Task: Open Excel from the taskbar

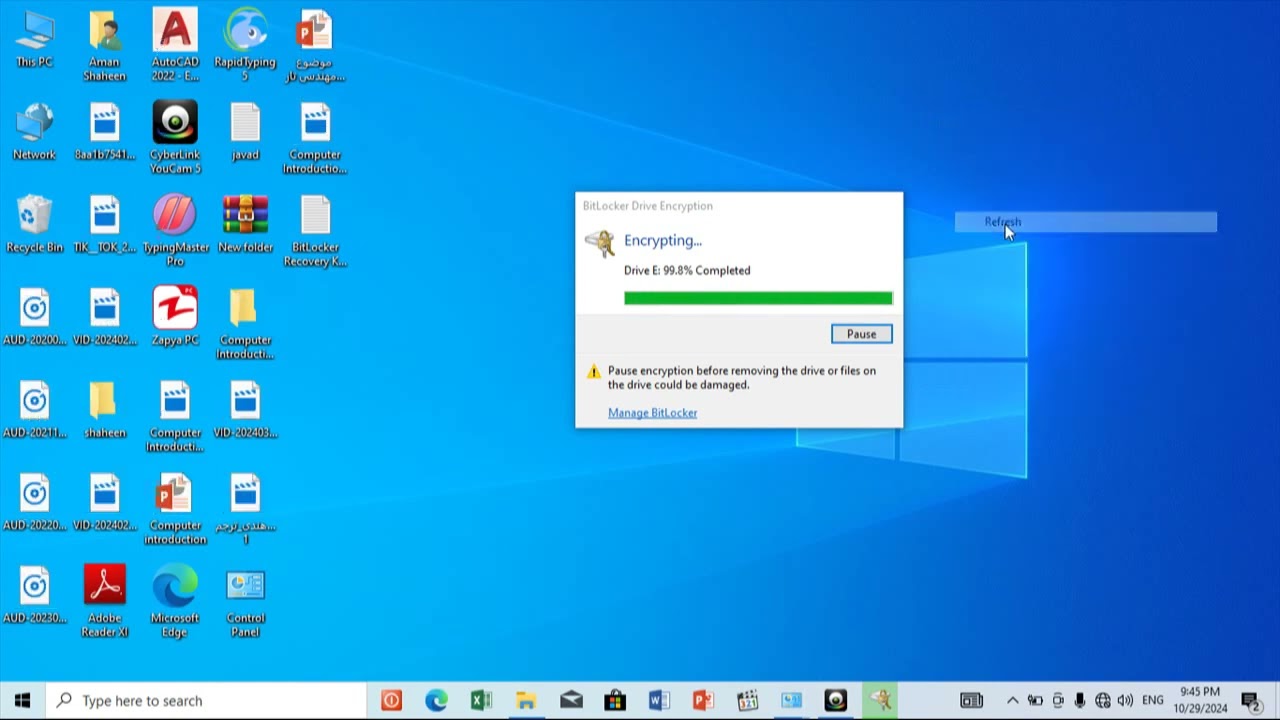Action: [481, 701]
